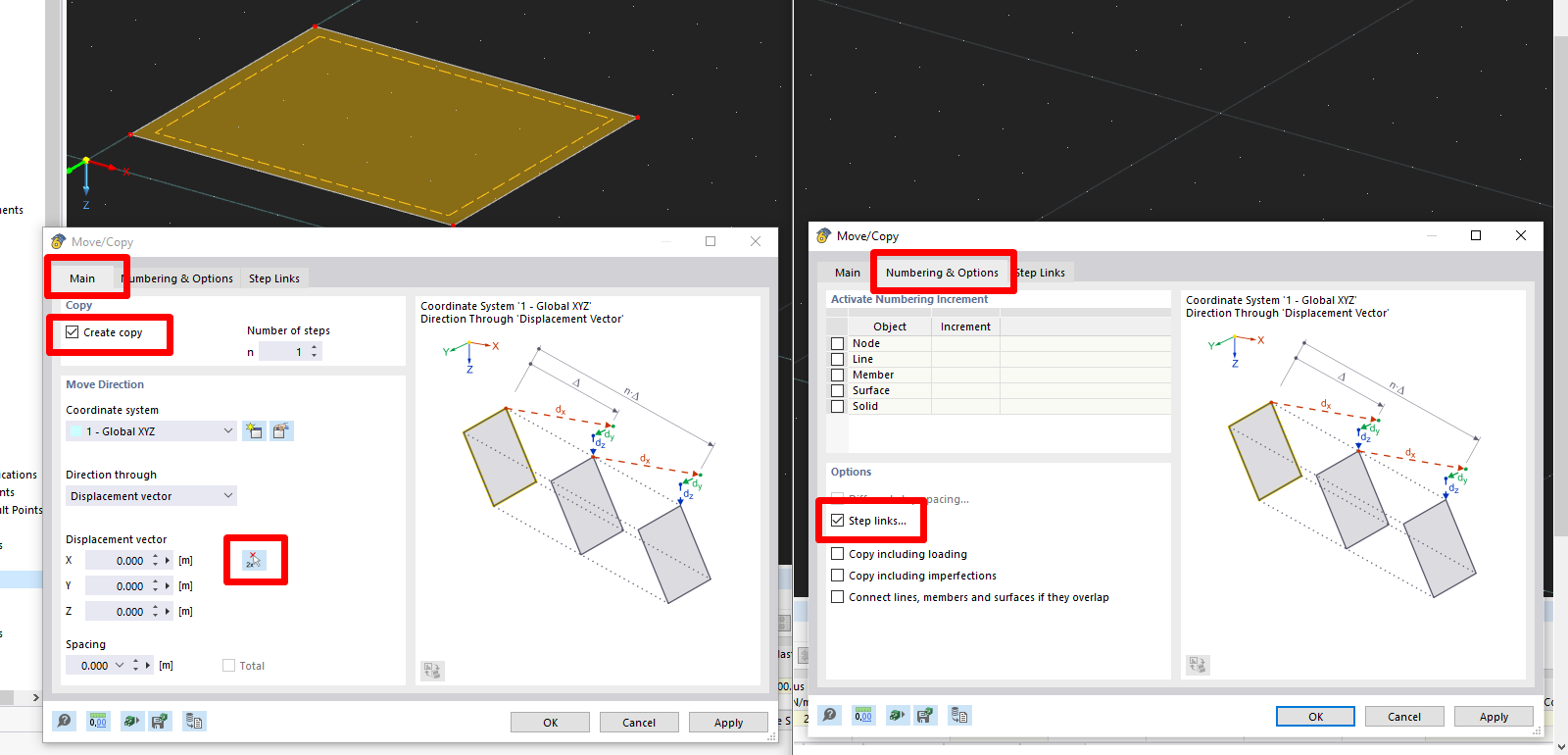Screen dimensions: 1568x755
Task: Switch to the Main tab in right dialog
Action: point(848,273)
